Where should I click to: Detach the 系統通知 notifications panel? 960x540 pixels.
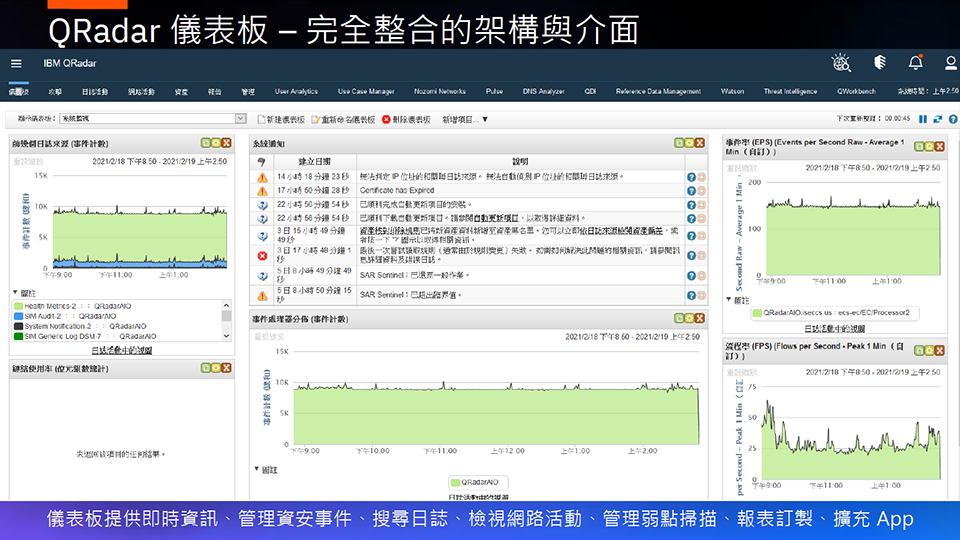[679, 143]
